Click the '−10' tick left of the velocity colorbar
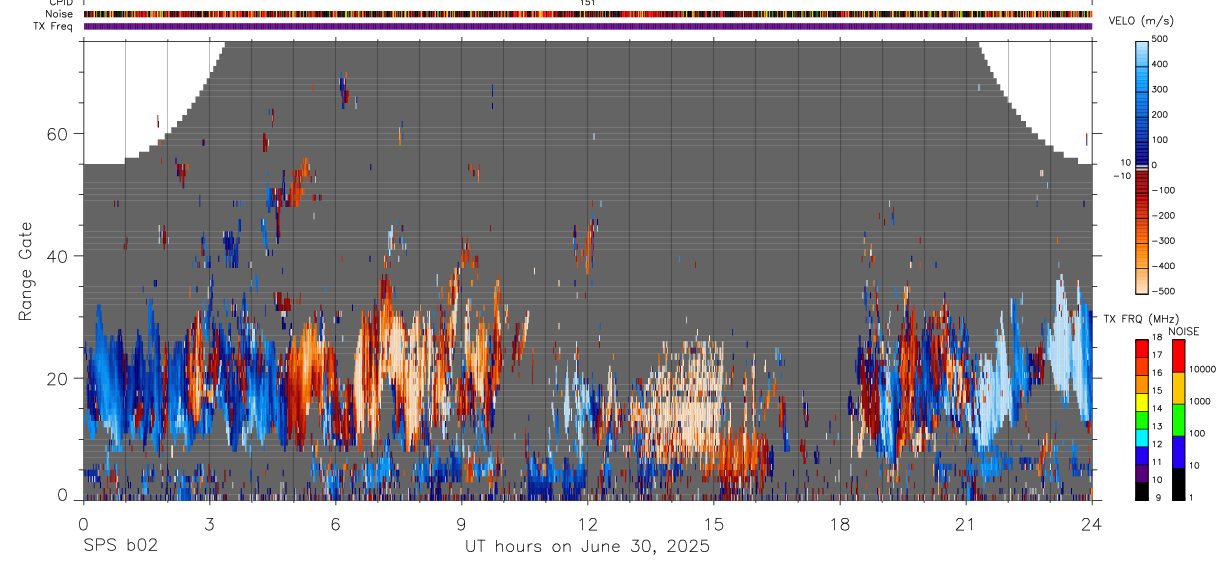This screenshot has height=567, width=1228. coord(1122,176)
